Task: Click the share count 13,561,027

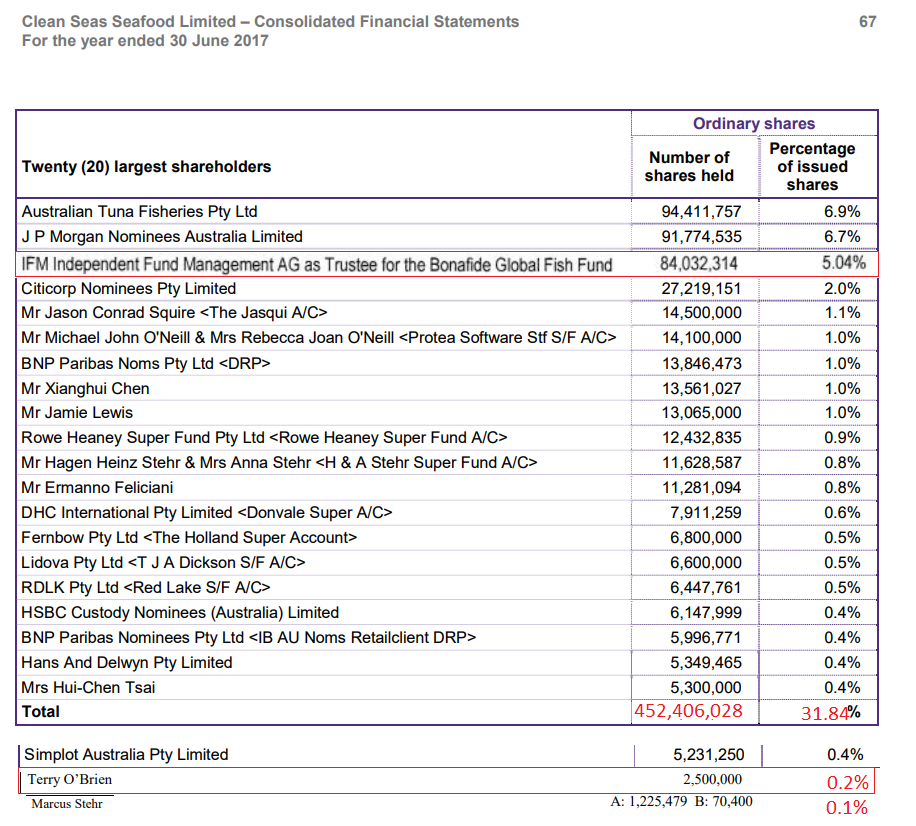Action: tap(701, 388)
